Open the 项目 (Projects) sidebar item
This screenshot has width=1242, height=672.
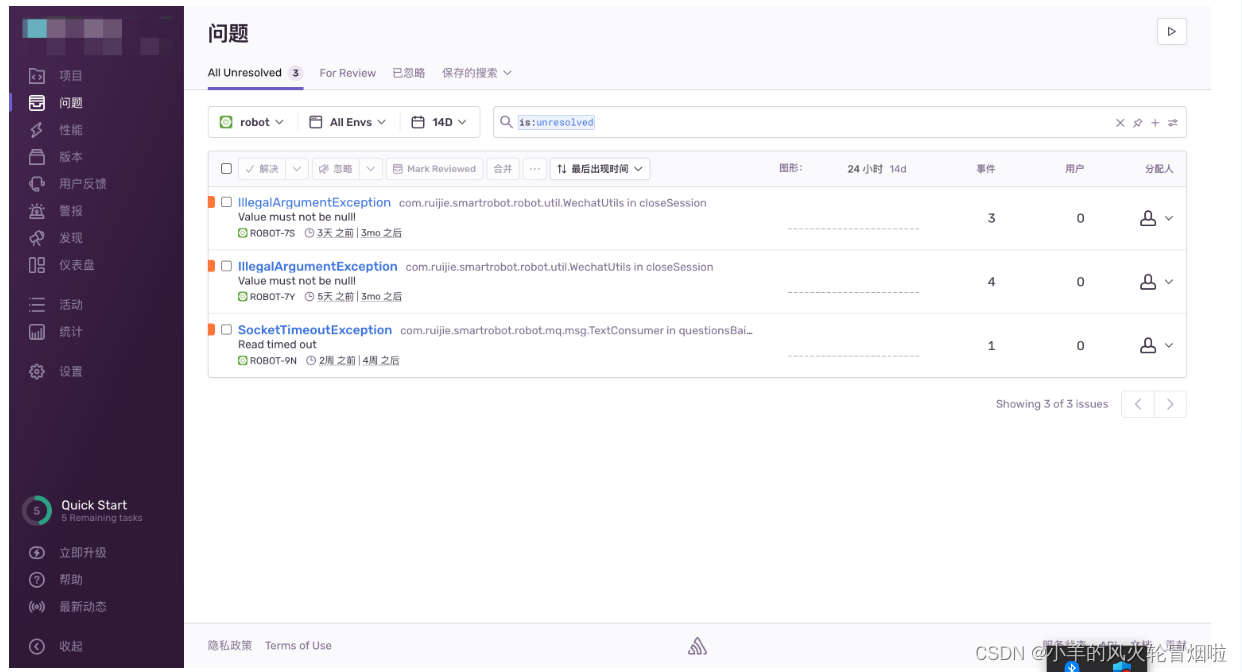[58, 76]
